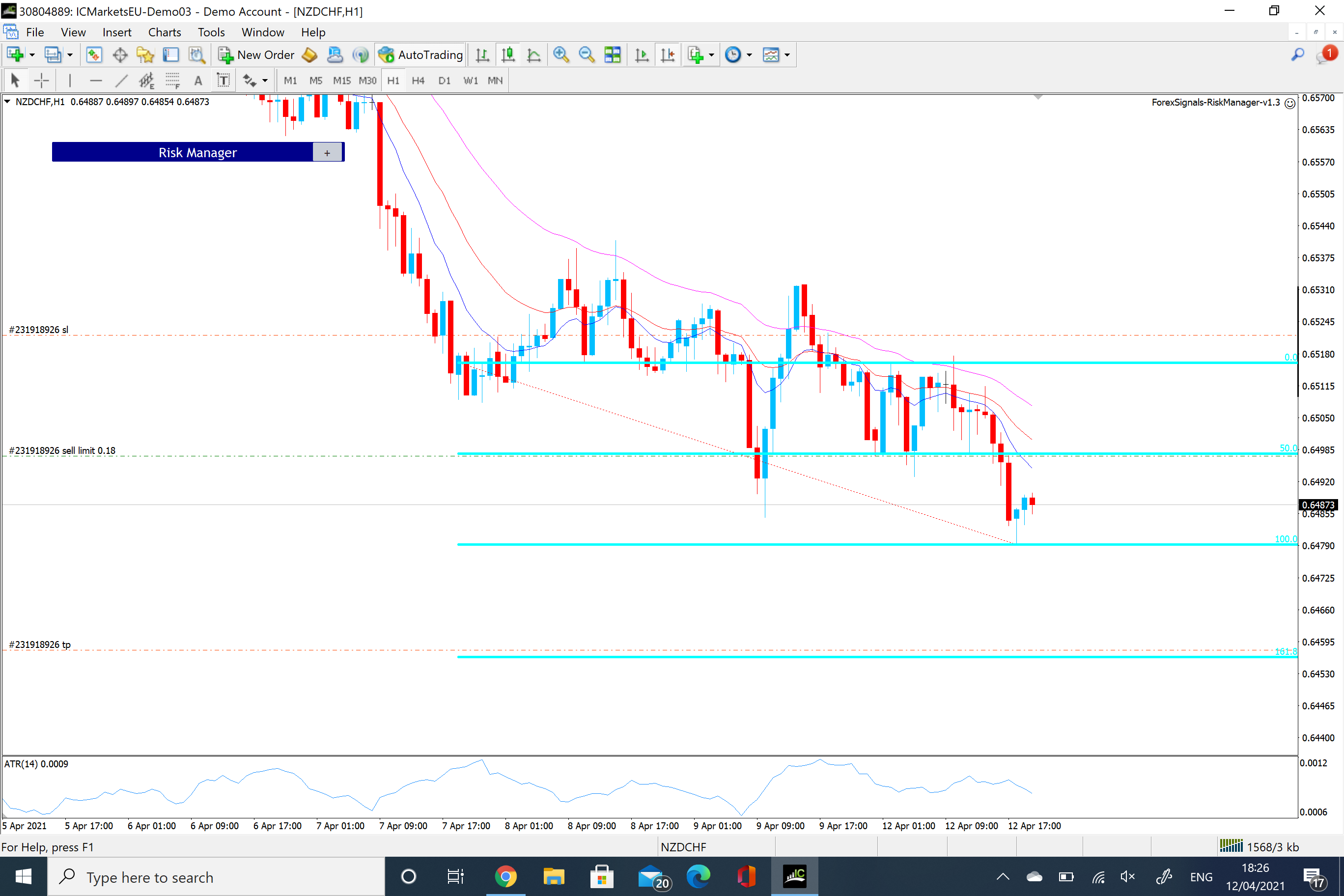Click the sell limit 0.18 order line label
1344x896 pixels.
(x=62, y=450)
